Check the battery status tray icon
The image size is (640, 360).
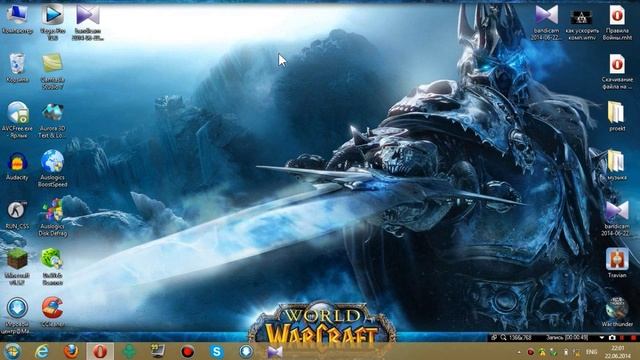pyautogui.click(x=566, y=352)
